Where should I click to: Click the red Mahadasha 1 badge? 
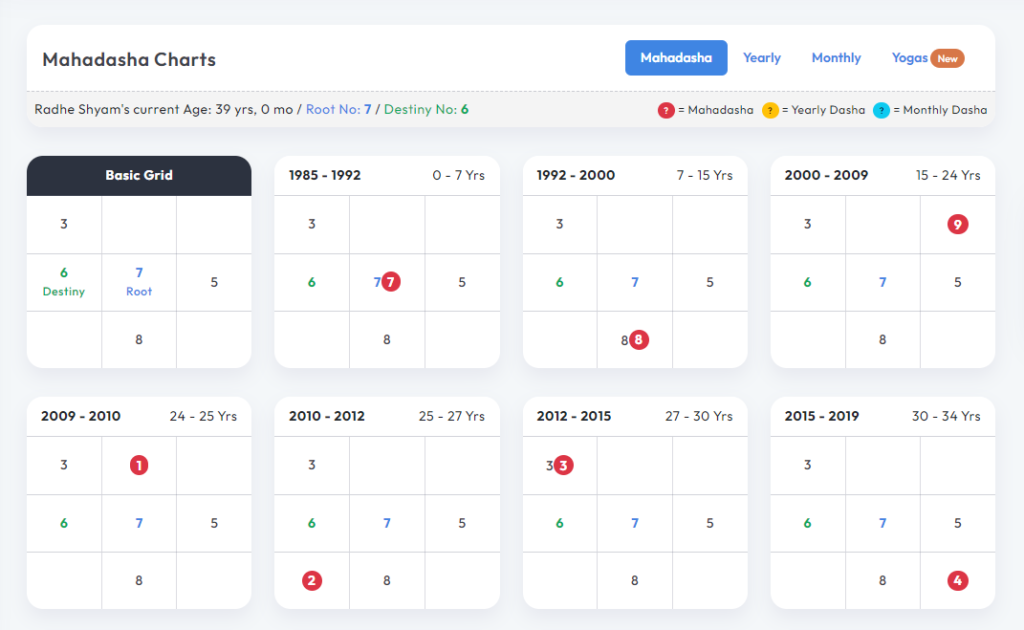pos(139,465)
